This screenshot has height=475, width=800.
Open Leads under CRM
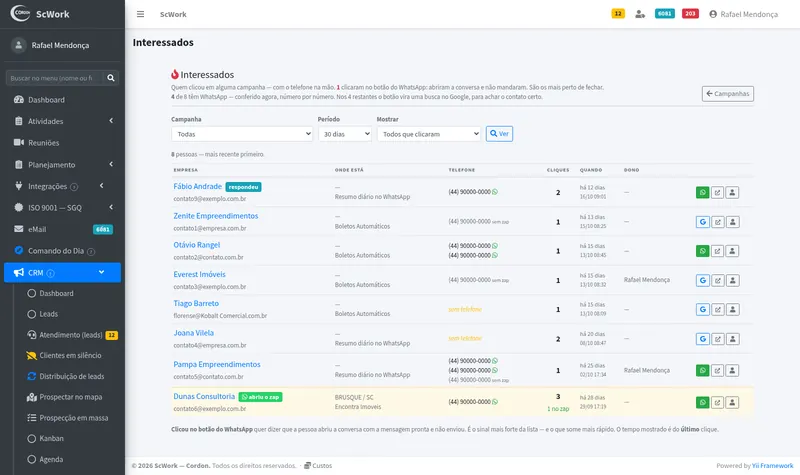click(66, 314)
